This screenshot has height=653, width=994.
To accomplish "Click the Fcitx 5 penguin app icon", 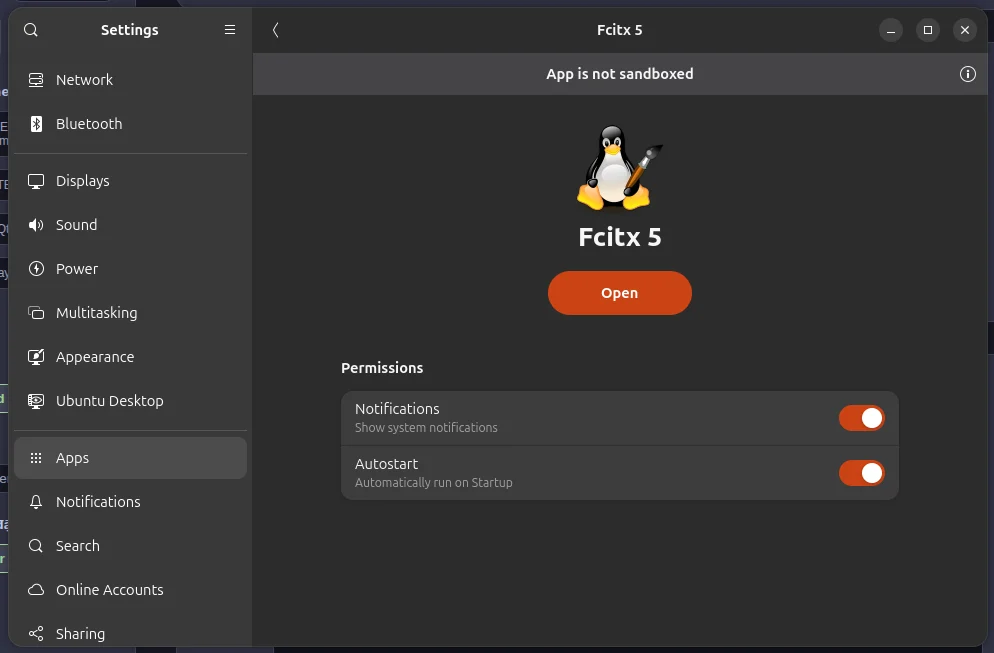I will point(619,167).
